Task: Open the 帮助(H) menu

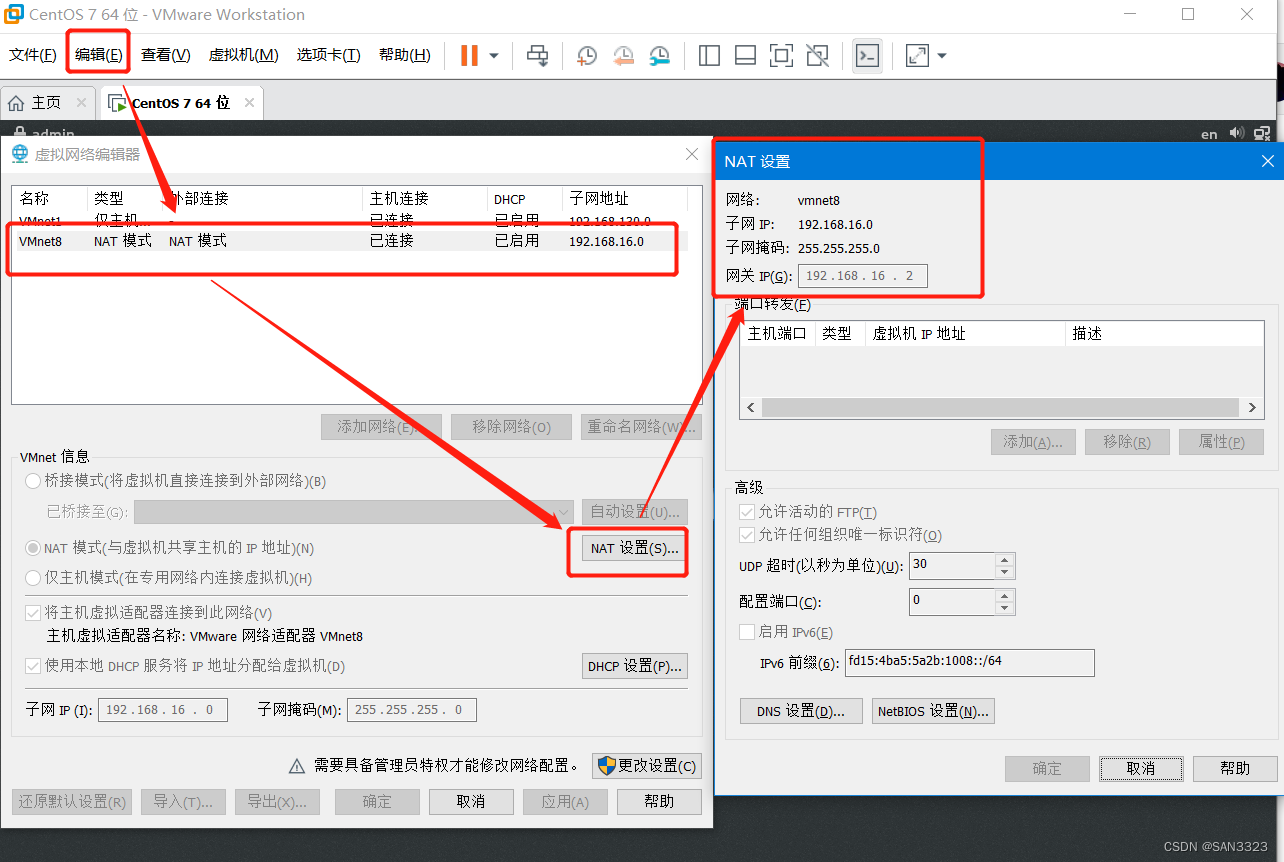Action: [404, 55]
